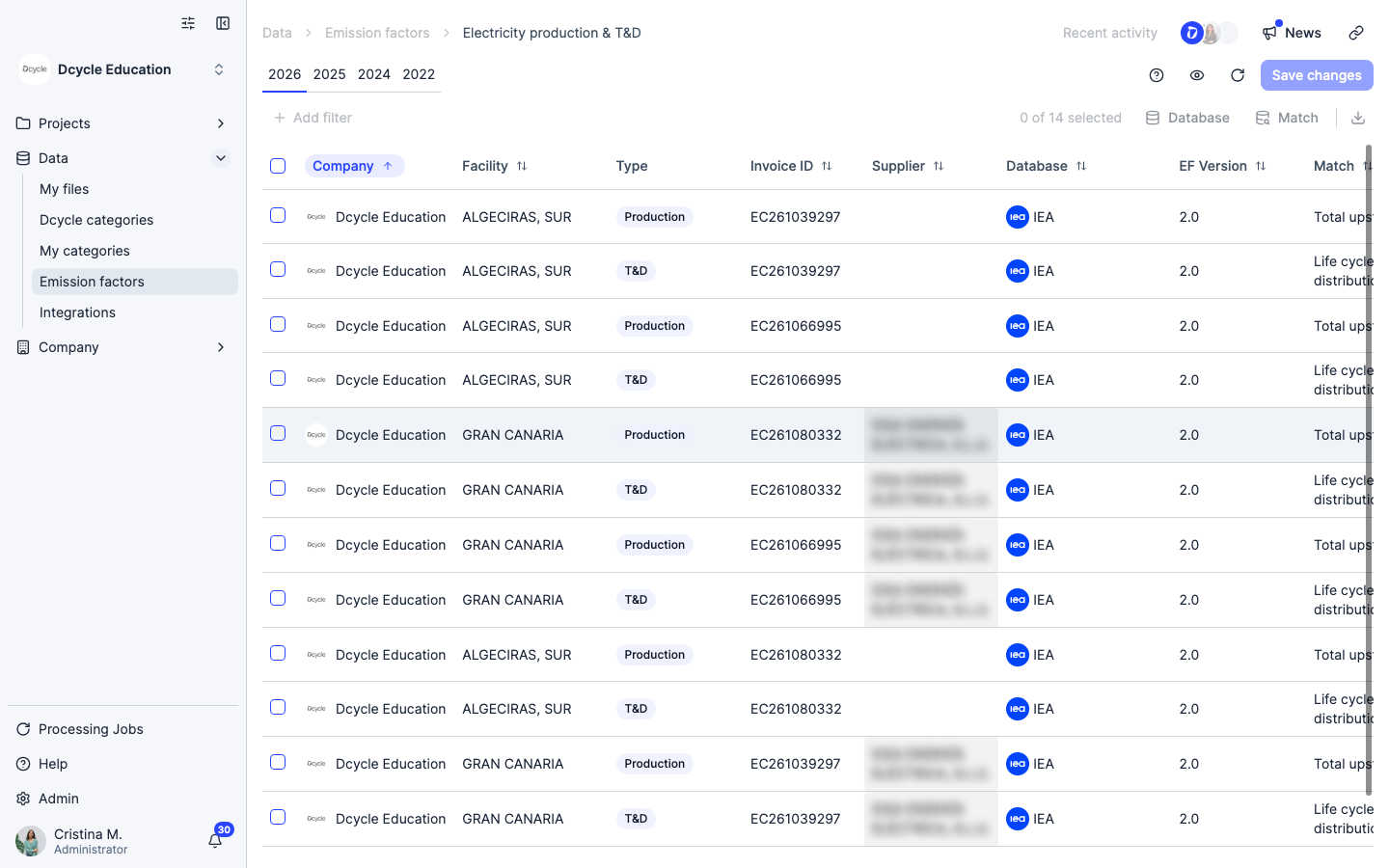
Task: Switch to the 2024 tab
Action: pos(374,74)
